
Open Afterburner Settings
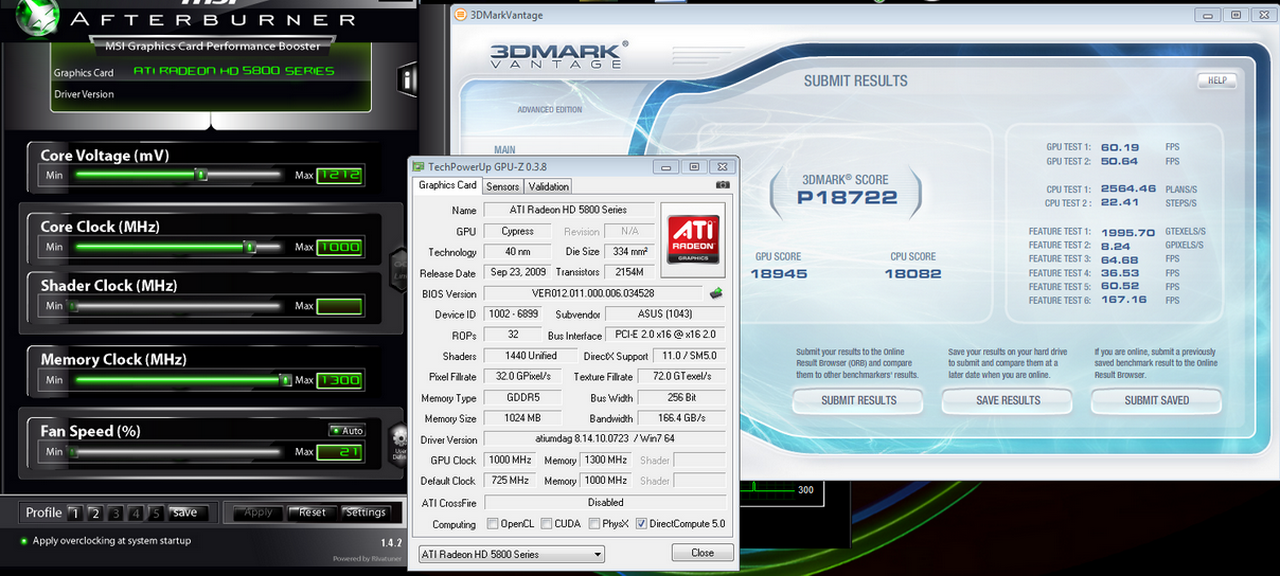[365, 513]
